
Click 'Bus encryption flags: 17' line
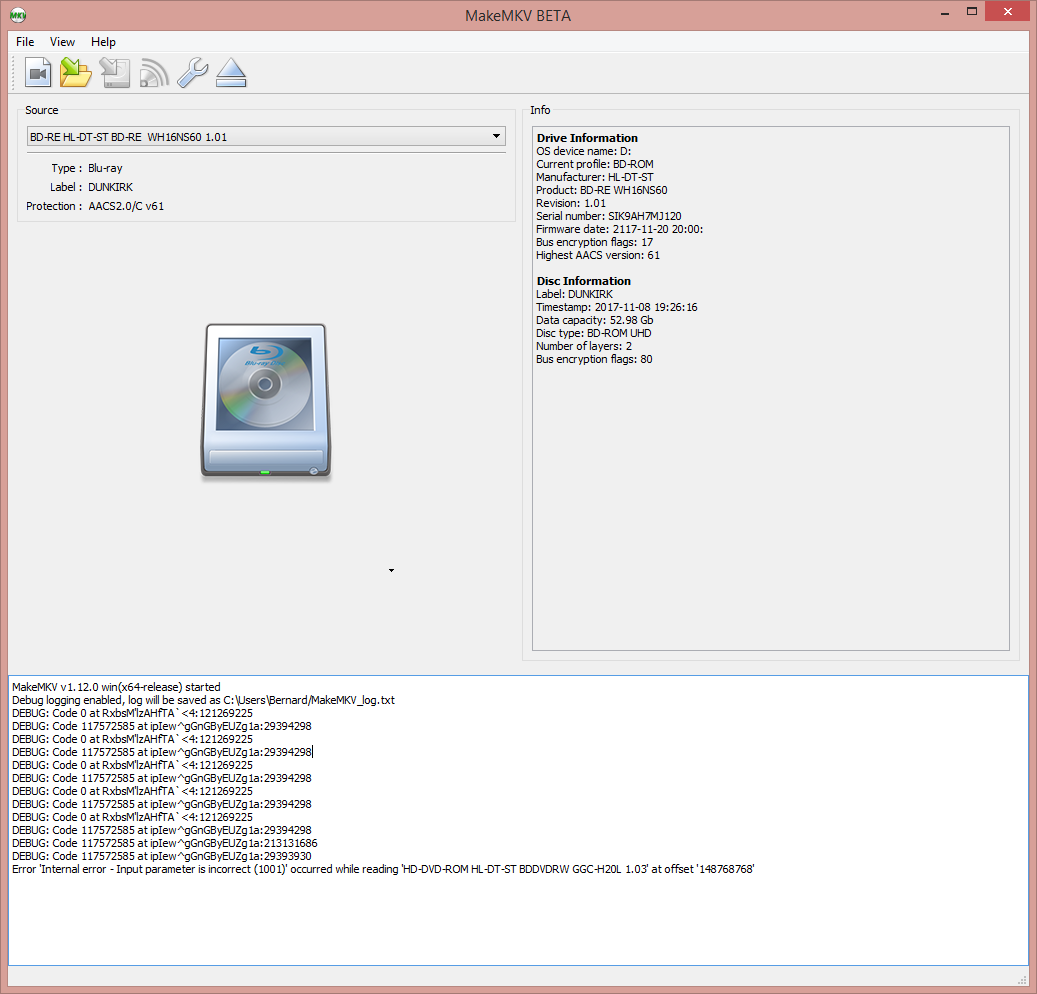click(x=595, y=242)
